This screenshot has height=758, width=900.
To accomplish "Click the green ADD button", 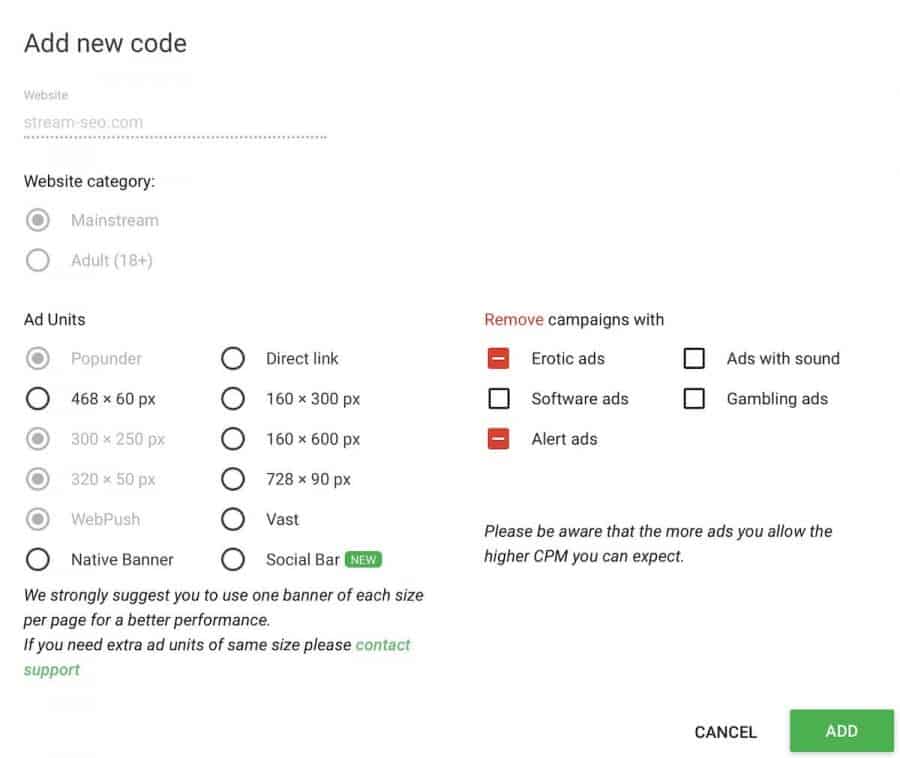I will tap(841, 731).
